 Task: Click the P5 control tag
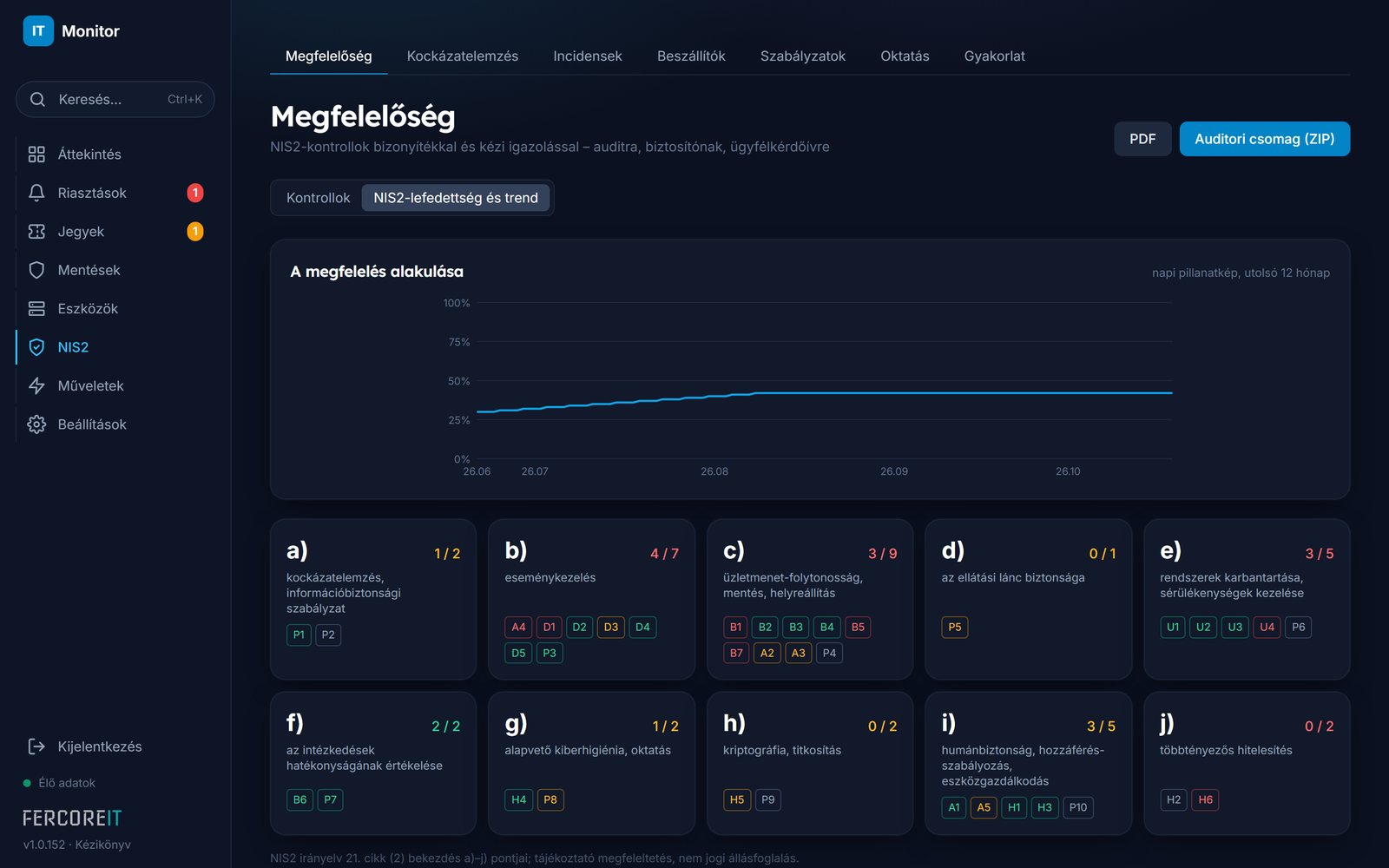click(955, 627)
